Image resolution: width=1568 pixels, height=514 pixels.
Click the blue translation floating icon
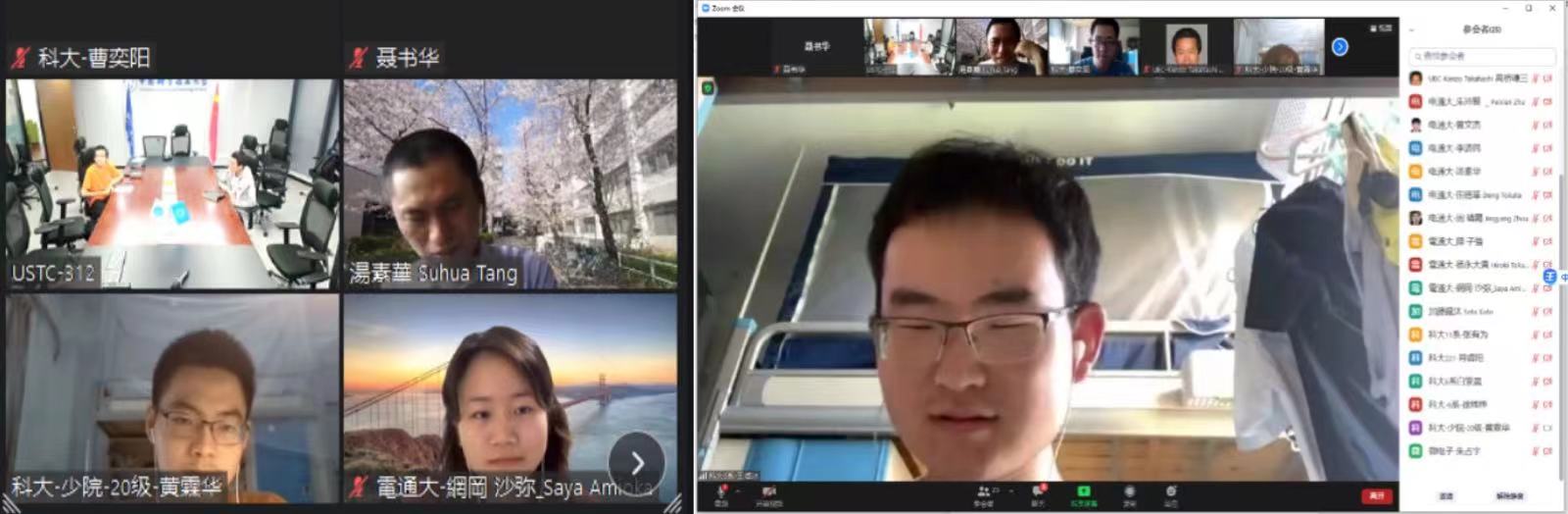coord(1549,278)
